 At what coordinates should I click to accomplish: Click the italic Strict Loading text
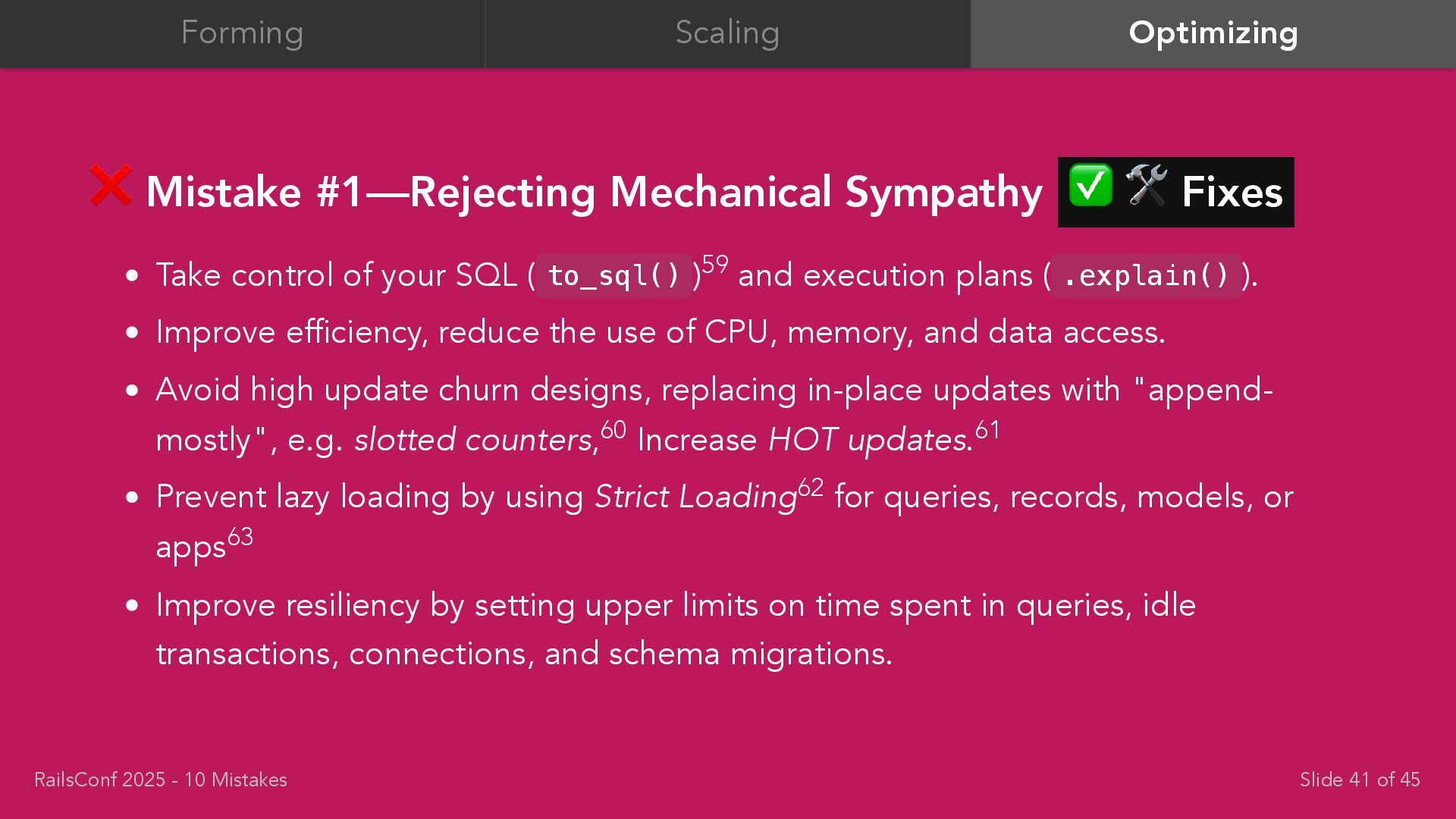(x=695, y=497)
